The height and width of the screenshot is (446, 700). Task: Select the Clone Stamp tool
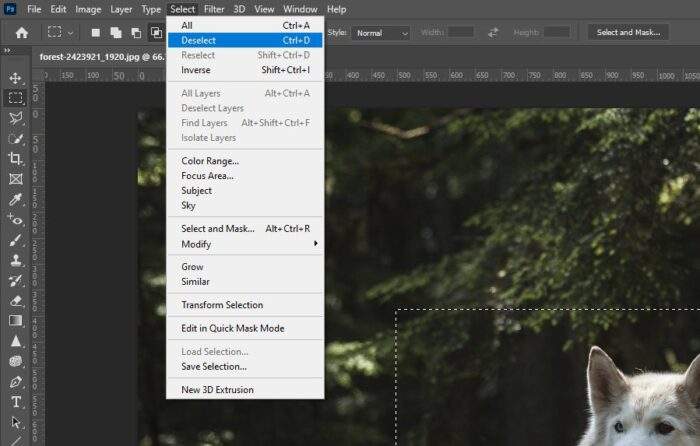[x=16, y=260]
